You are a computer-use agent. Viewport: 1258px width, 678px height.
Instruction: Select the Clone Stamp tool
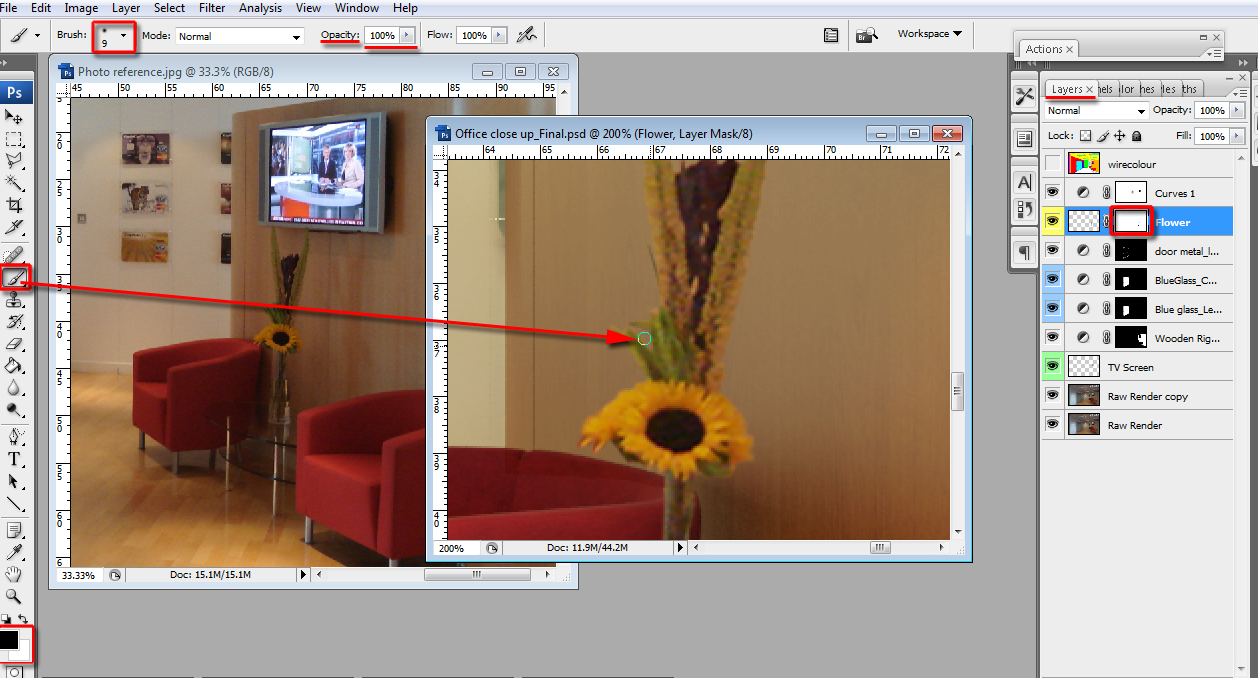click(15, 299)
